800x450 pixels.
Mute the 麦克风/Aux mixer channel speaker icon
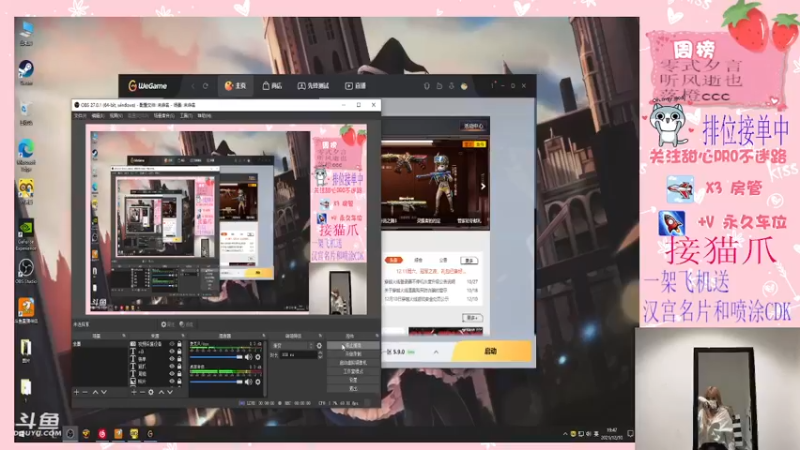pyautogui.click(x=248, y=357)
